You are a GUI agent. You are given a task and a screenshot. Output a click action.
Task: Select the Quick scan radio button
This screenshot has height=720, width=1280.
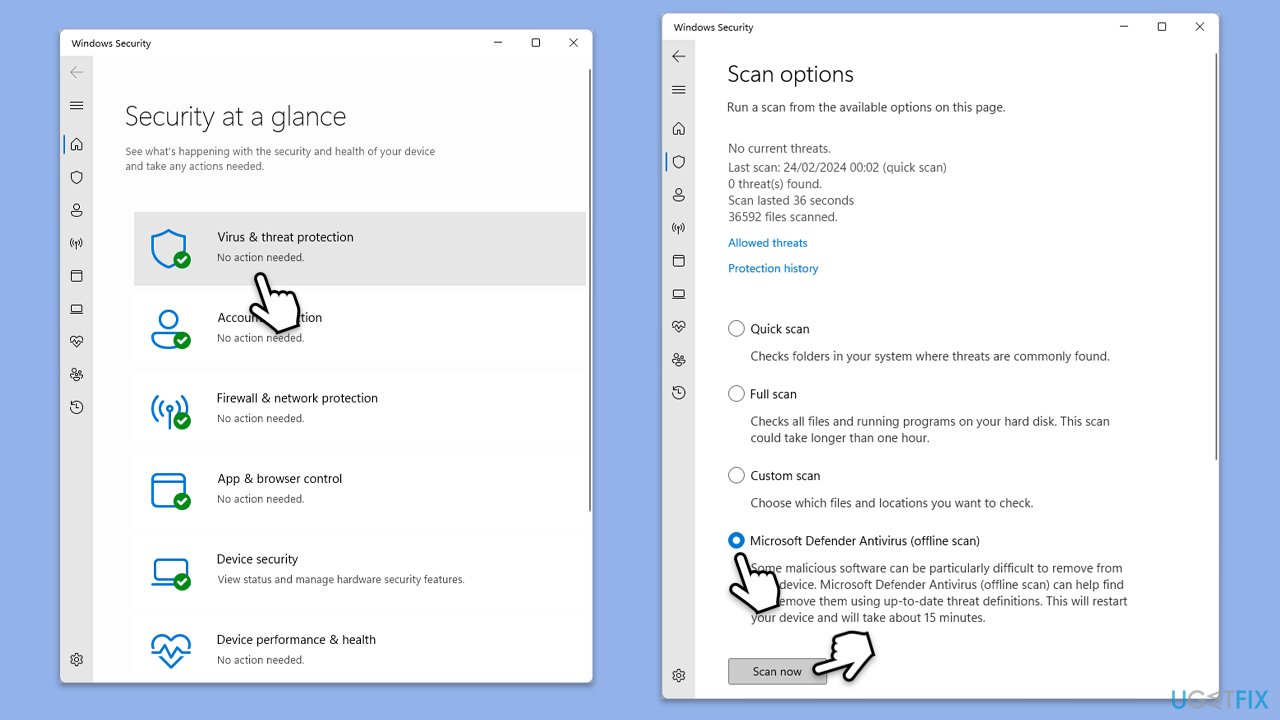737,329
